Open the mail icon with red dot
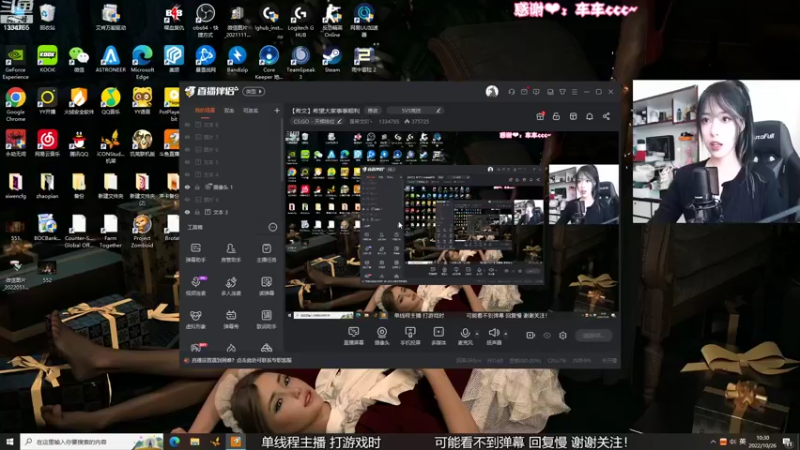This screenshot has width=800, height=450. [524, 92]
